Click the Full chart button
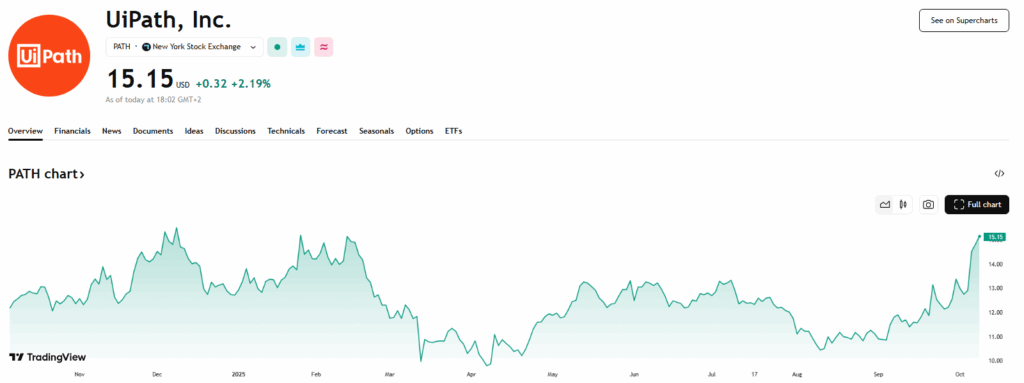The height and width of the screenshot is (383, 1024). click(977, 205)
